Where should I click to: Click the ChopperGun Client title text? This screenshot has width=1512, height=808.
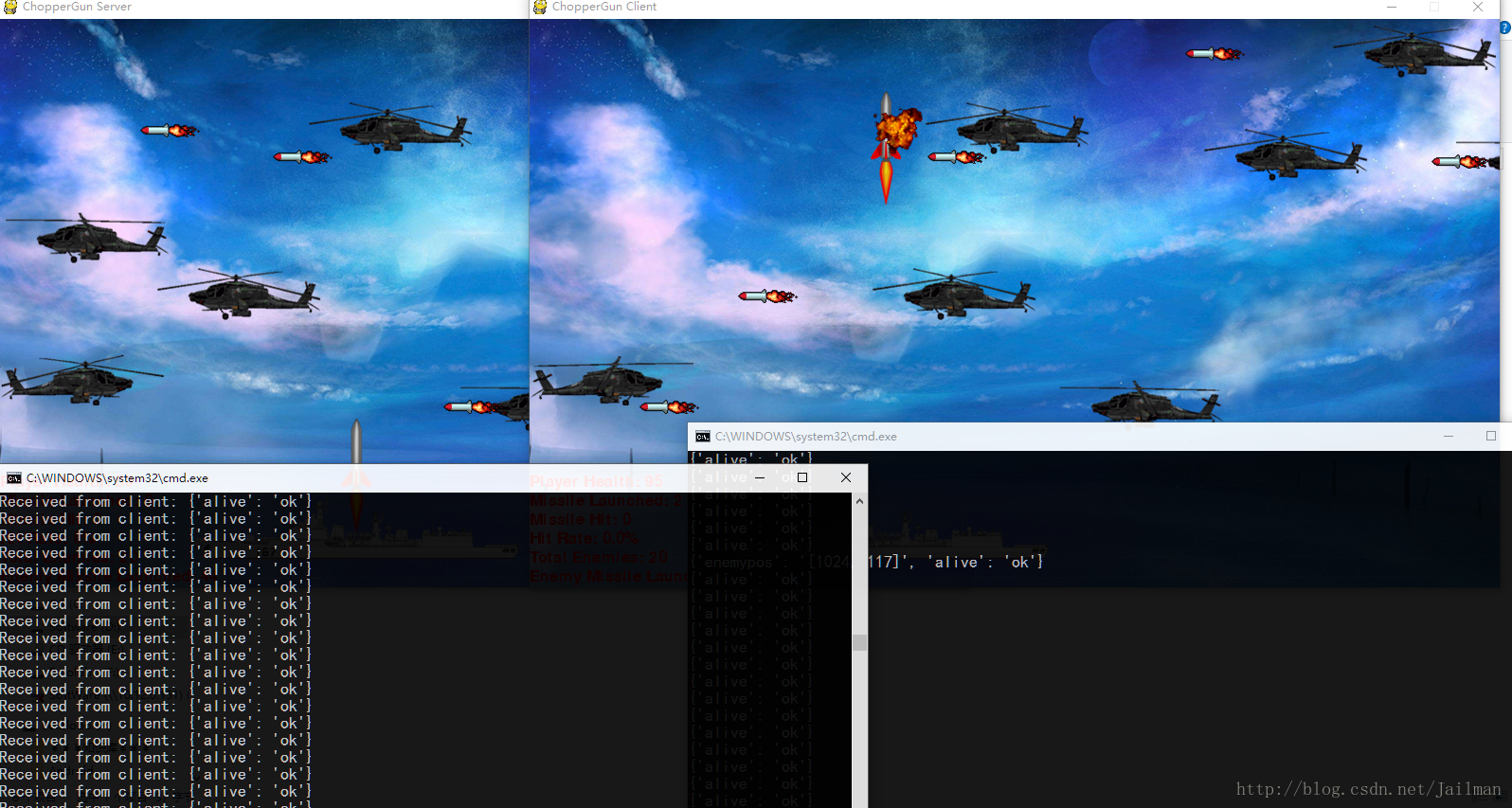click(x=604, y=7)
